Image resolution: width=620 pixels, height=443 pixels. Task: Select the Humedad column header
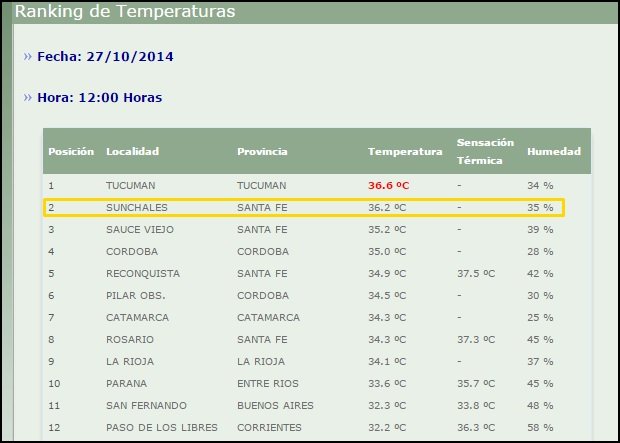pos(554,152)
